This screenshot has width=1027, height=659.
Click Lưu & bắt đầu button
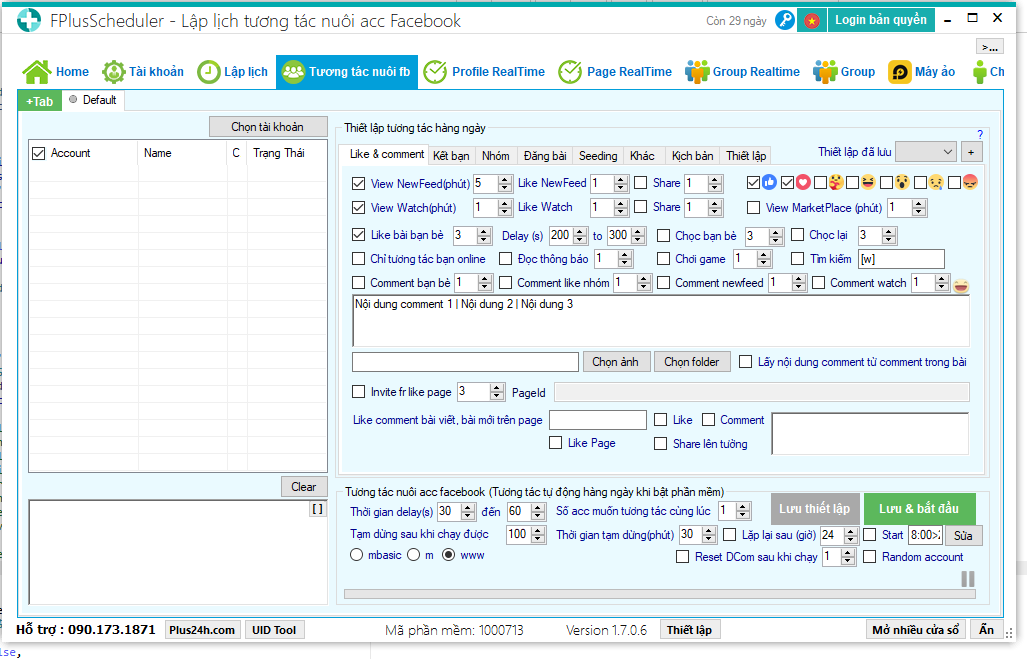(x=919, y=509)
